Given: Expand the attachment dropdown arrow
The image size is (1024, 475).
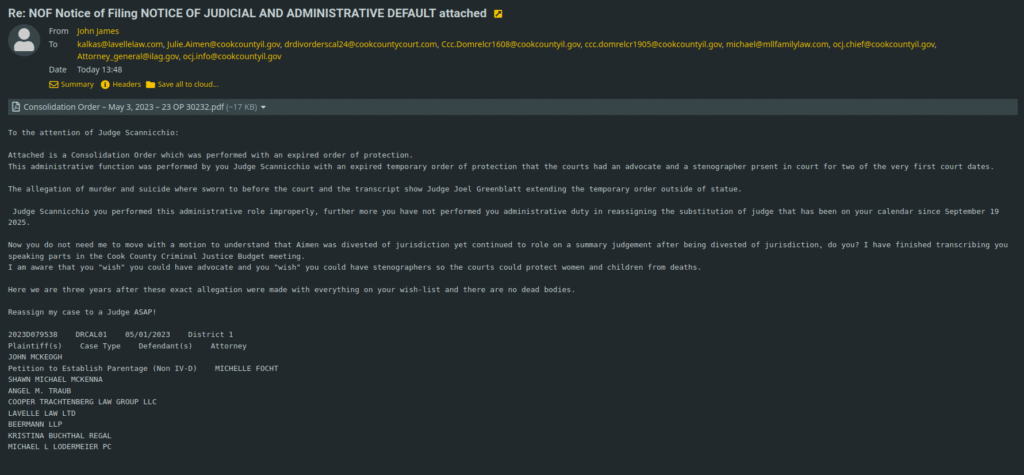Looking at the screenshot, I should point(263,106).
